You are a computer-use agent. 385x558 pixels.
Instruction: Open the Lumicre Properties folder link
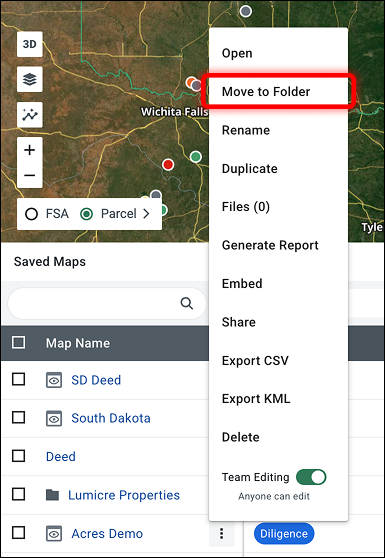pyautogui.click(x=124, y=495)
